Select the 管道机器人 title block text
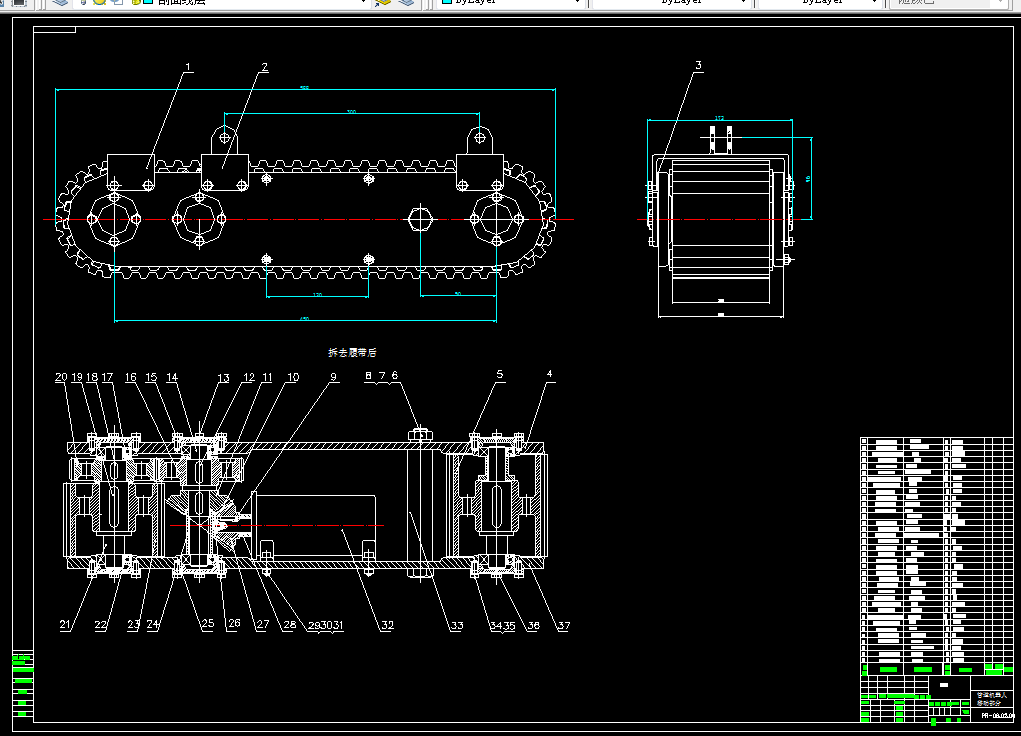Viewport: 1021px width, 736px height. point(992,695)
